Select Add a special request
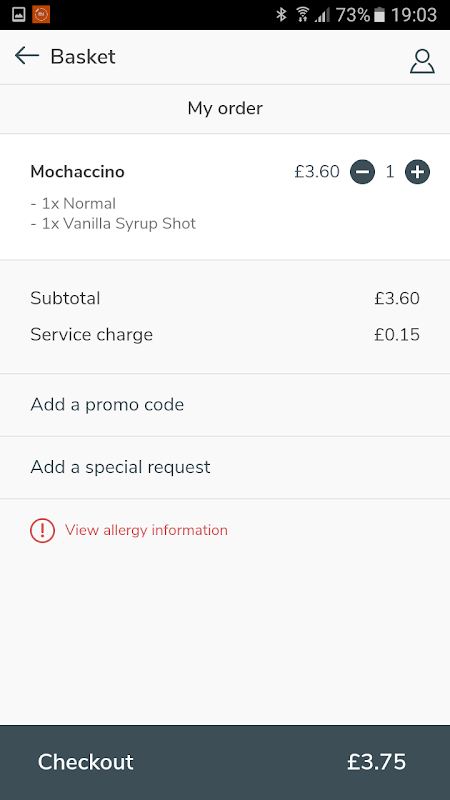The width and height of the screenshot is (450, 800). 225,467
